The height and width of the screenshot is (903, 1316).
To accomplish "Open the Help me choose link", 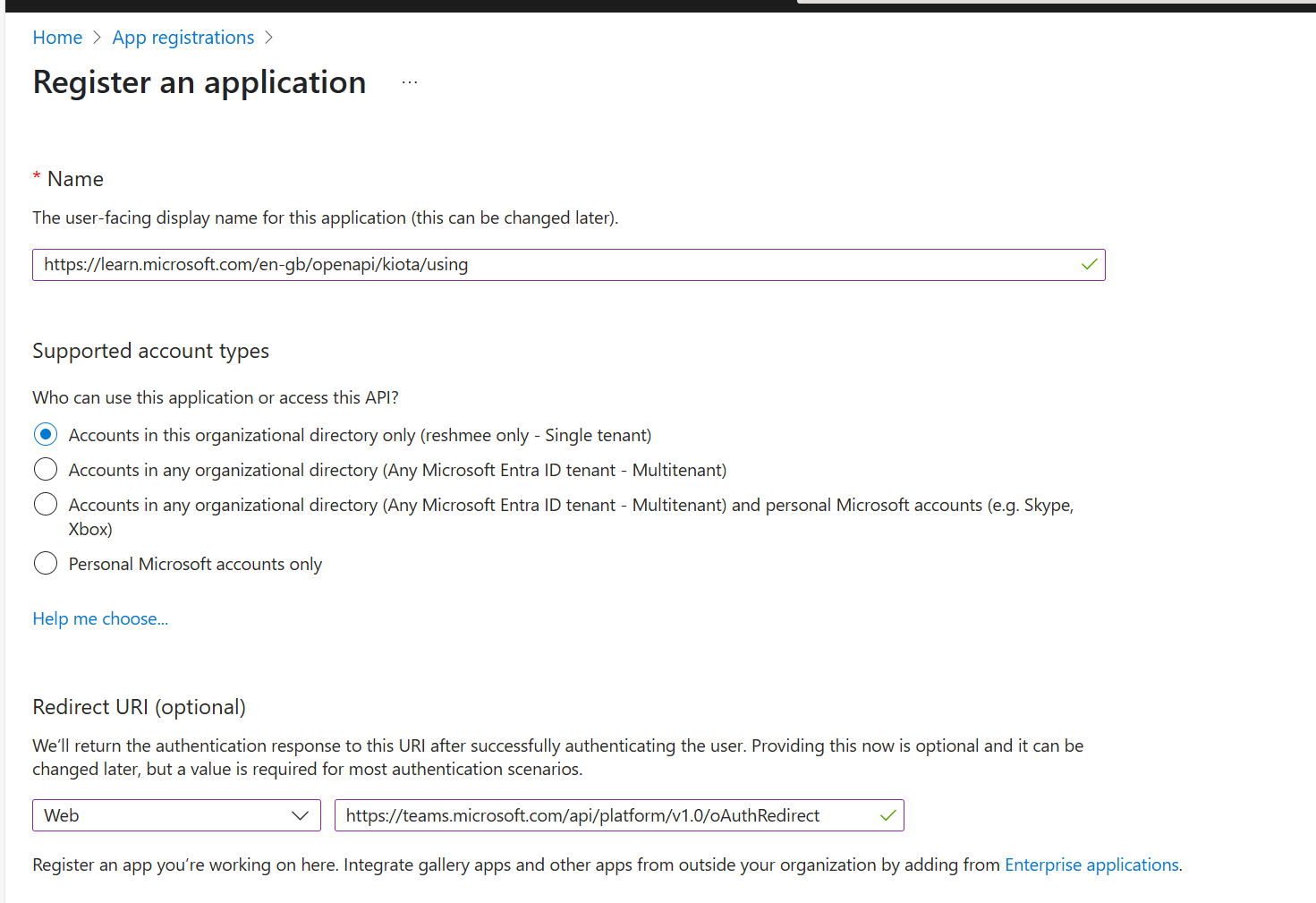I will (100, 618).
